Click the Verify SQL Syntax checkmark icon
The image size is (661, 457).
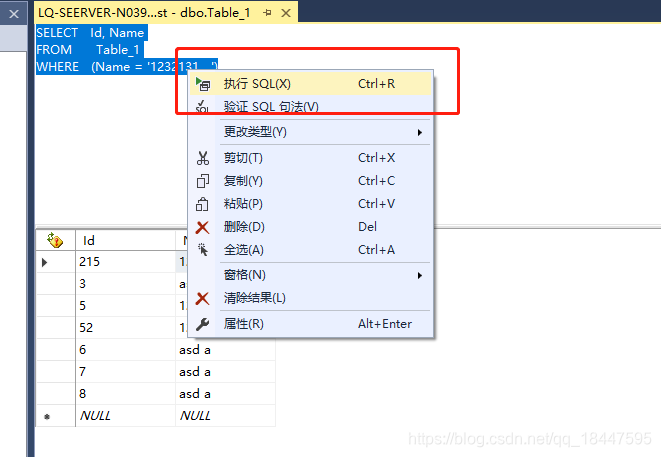coord(203,106)
